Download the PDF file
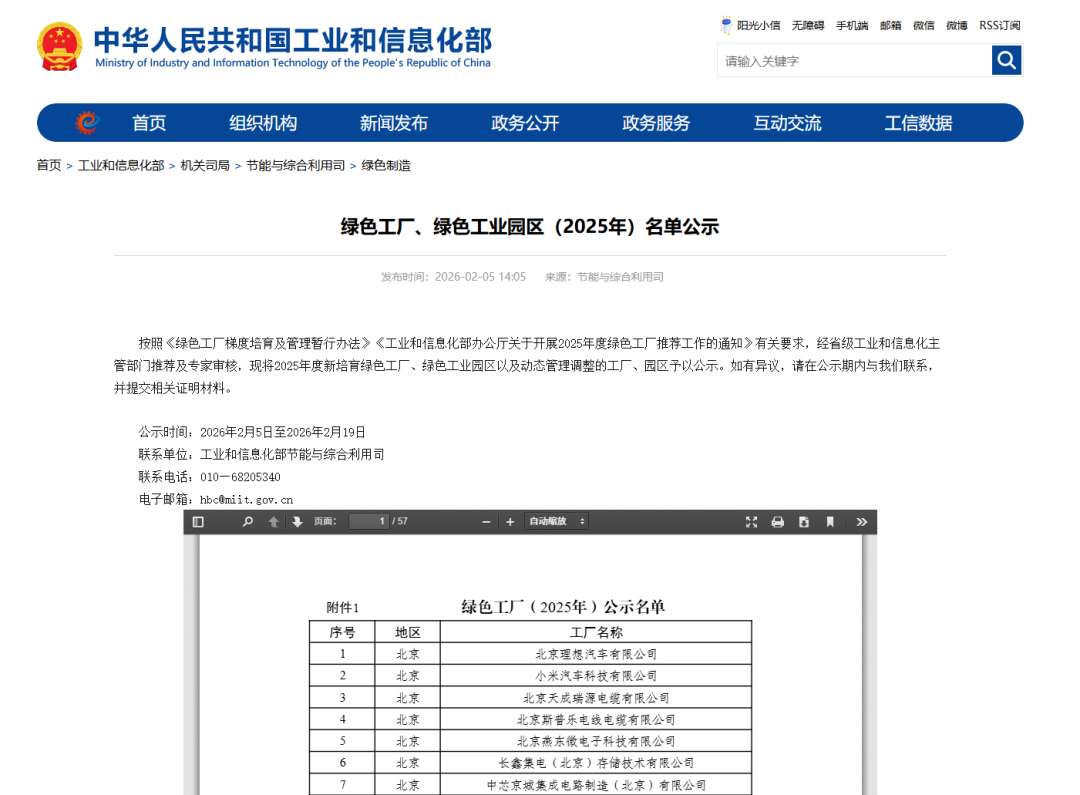The image size is (1080, 795). (x=804, y=521)
